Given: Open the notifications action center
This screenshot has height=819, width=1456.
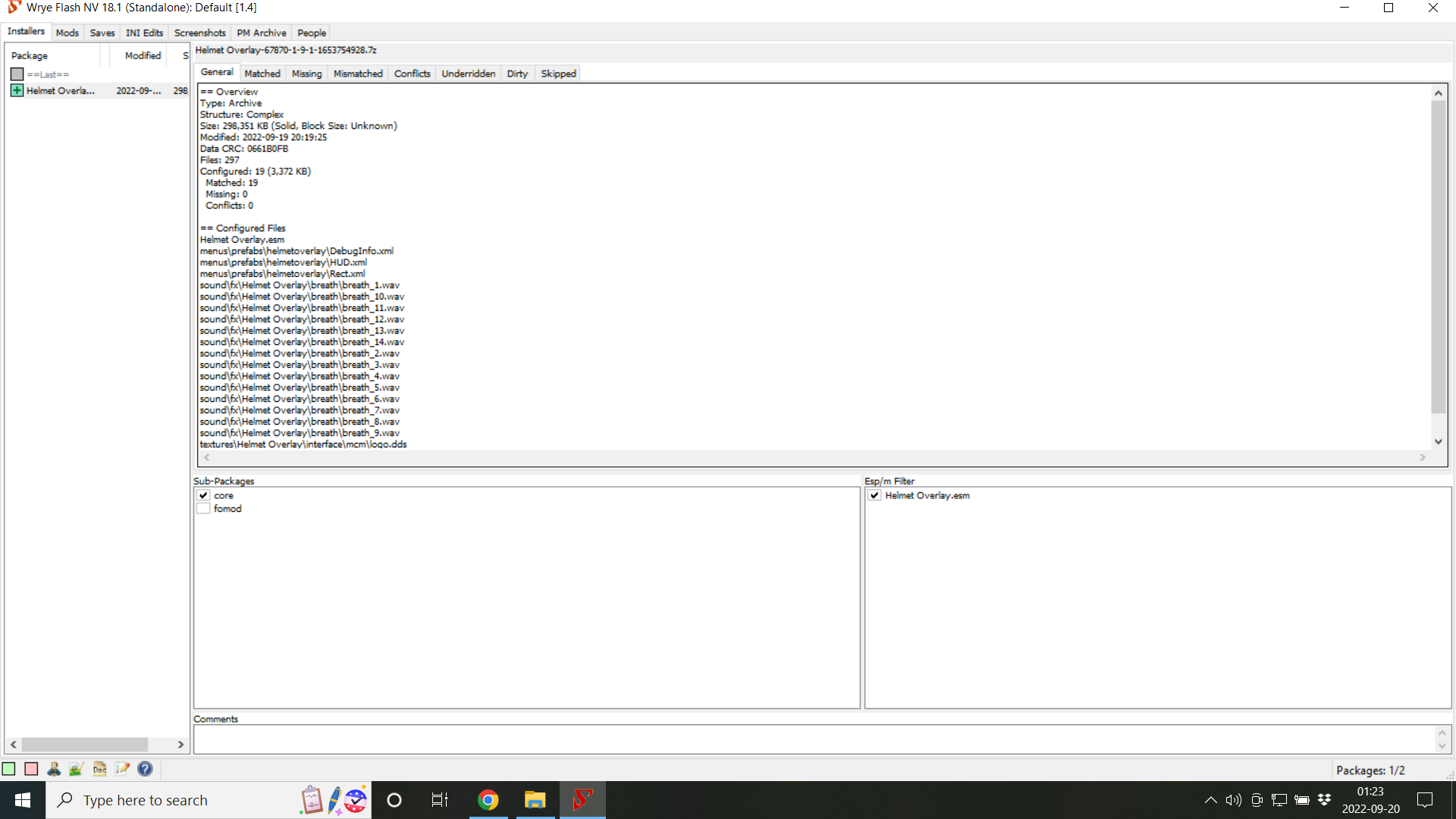Looking at the screenshot, I should click(x=1425, y=800).
